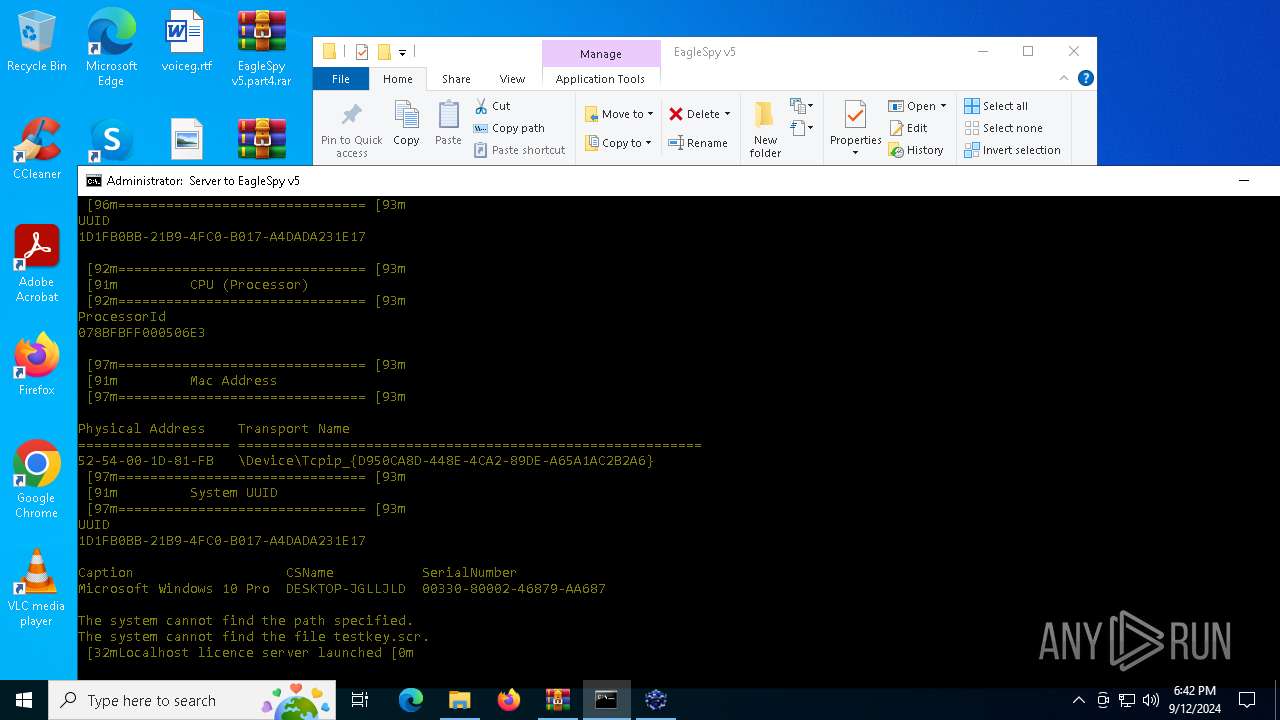Open Customize Quick Access Toolbar dropdown
Image resolution: width=1280 pixels, height=720 pixels.
pyautogui.click(x=403, y=52)
